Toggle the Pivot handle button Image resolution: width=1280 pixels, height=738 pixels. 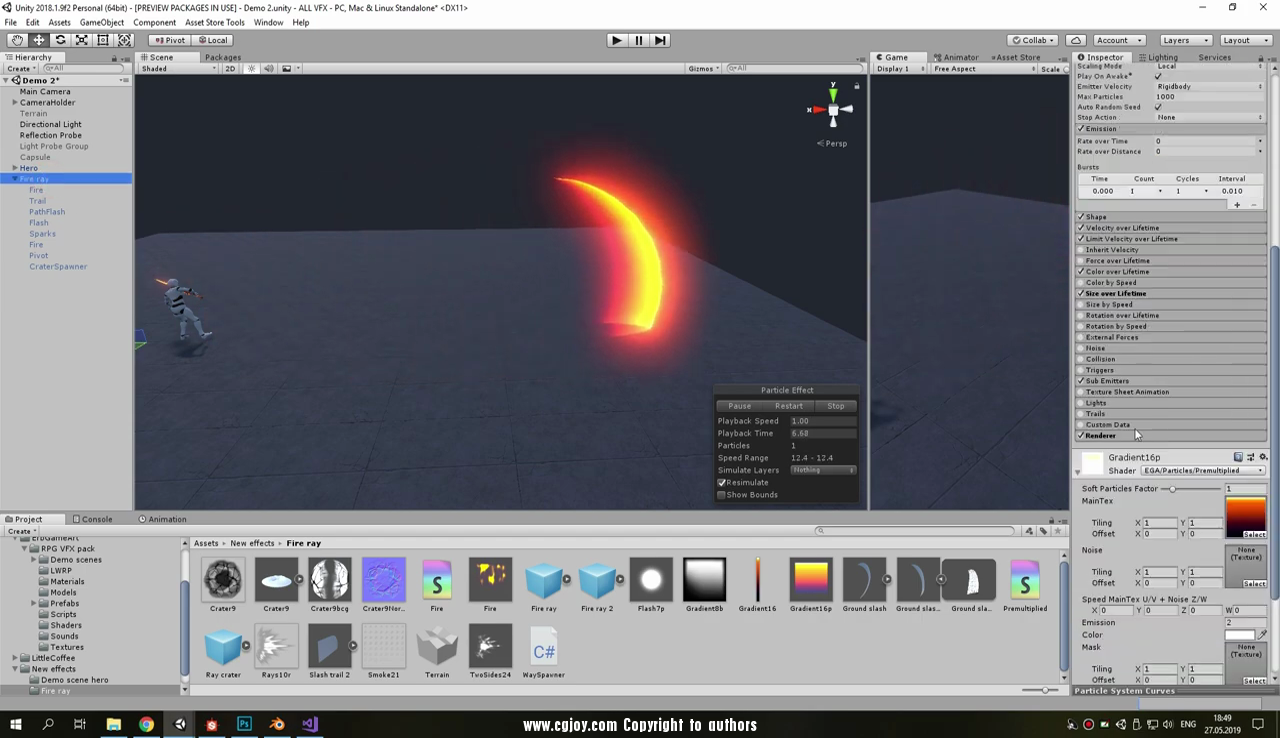coord(170,40)
